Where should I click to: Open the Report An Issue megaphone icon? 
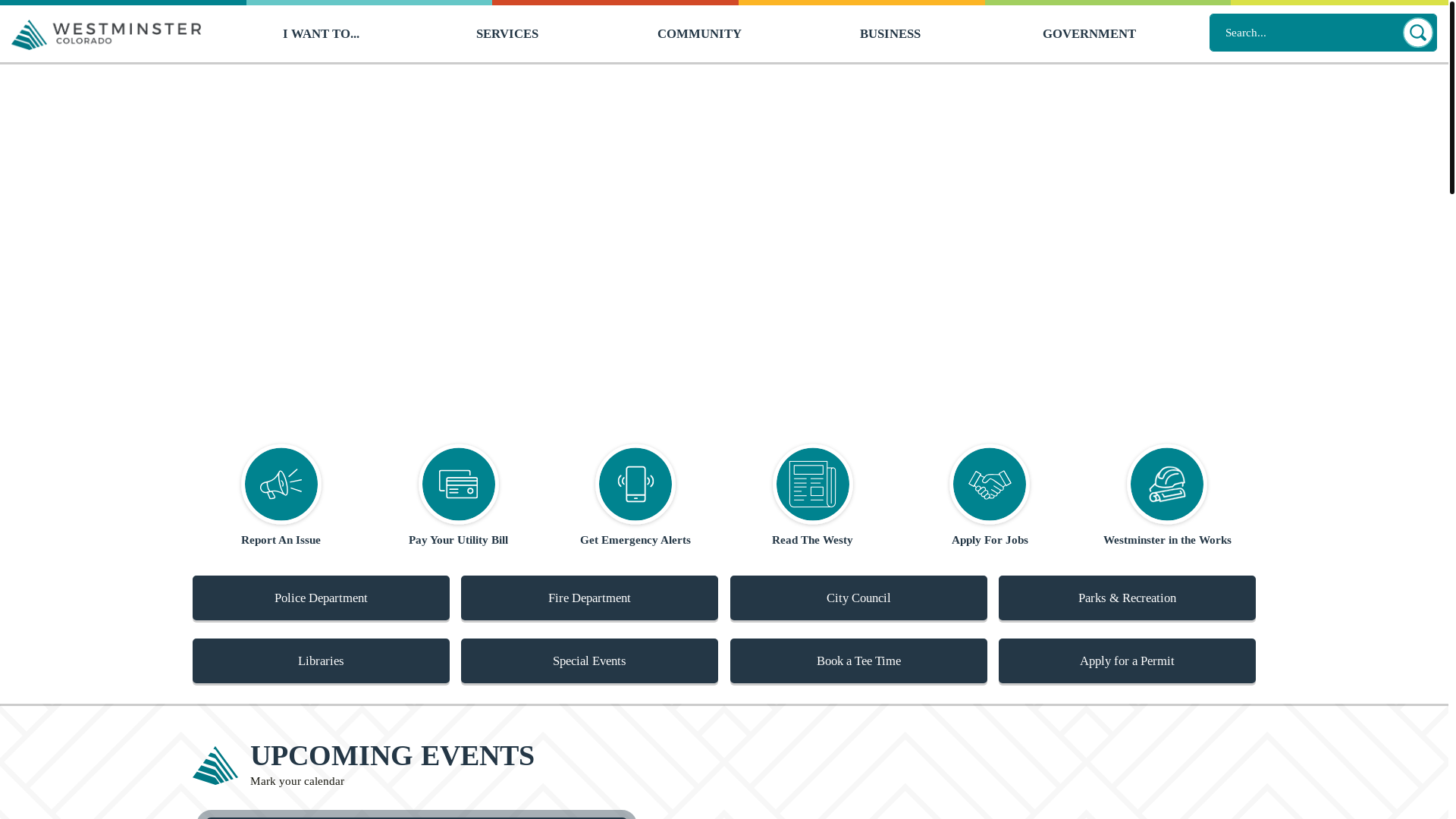coord(281,484)
